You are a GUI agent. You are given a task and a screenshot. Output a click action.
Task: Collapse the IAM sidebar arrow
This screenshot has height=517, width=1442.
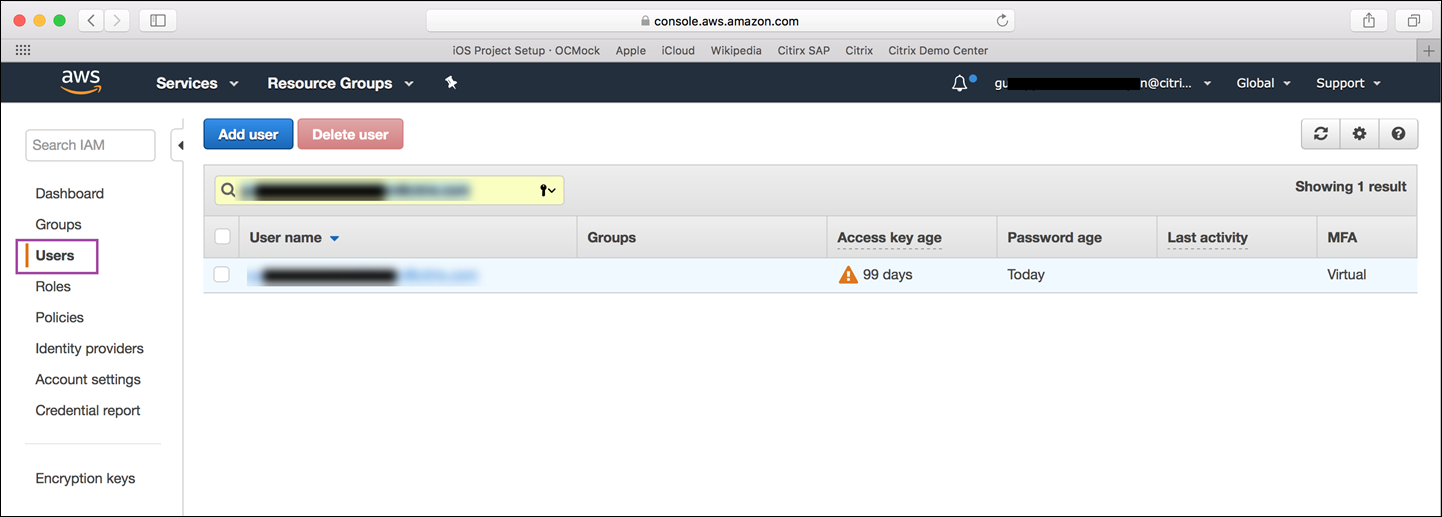coord(180,146)
